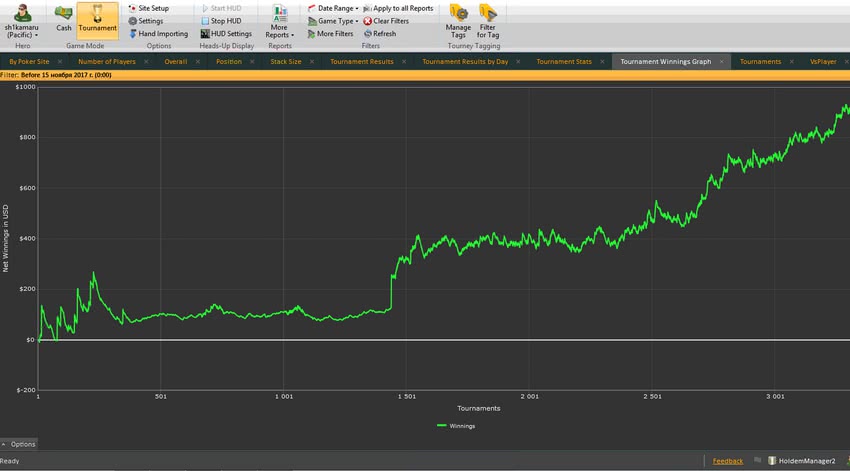Switch to the Tournament Stats tab
The image size is (850, 471).
(564, 62)
